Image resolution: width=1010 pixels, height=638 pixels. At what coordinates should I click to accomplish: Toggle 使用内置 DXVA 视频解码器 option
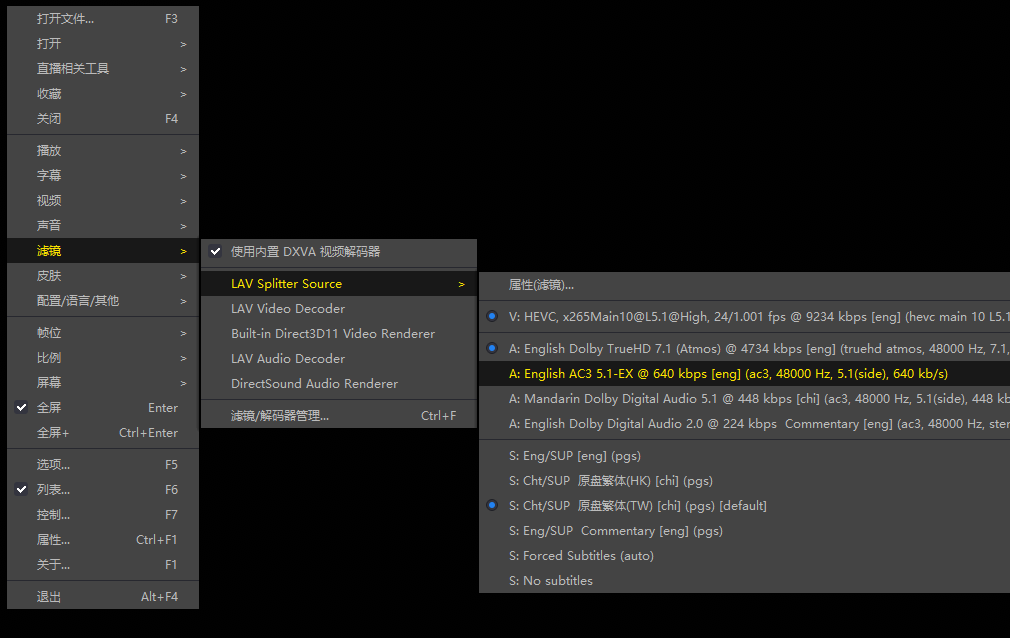339,252
